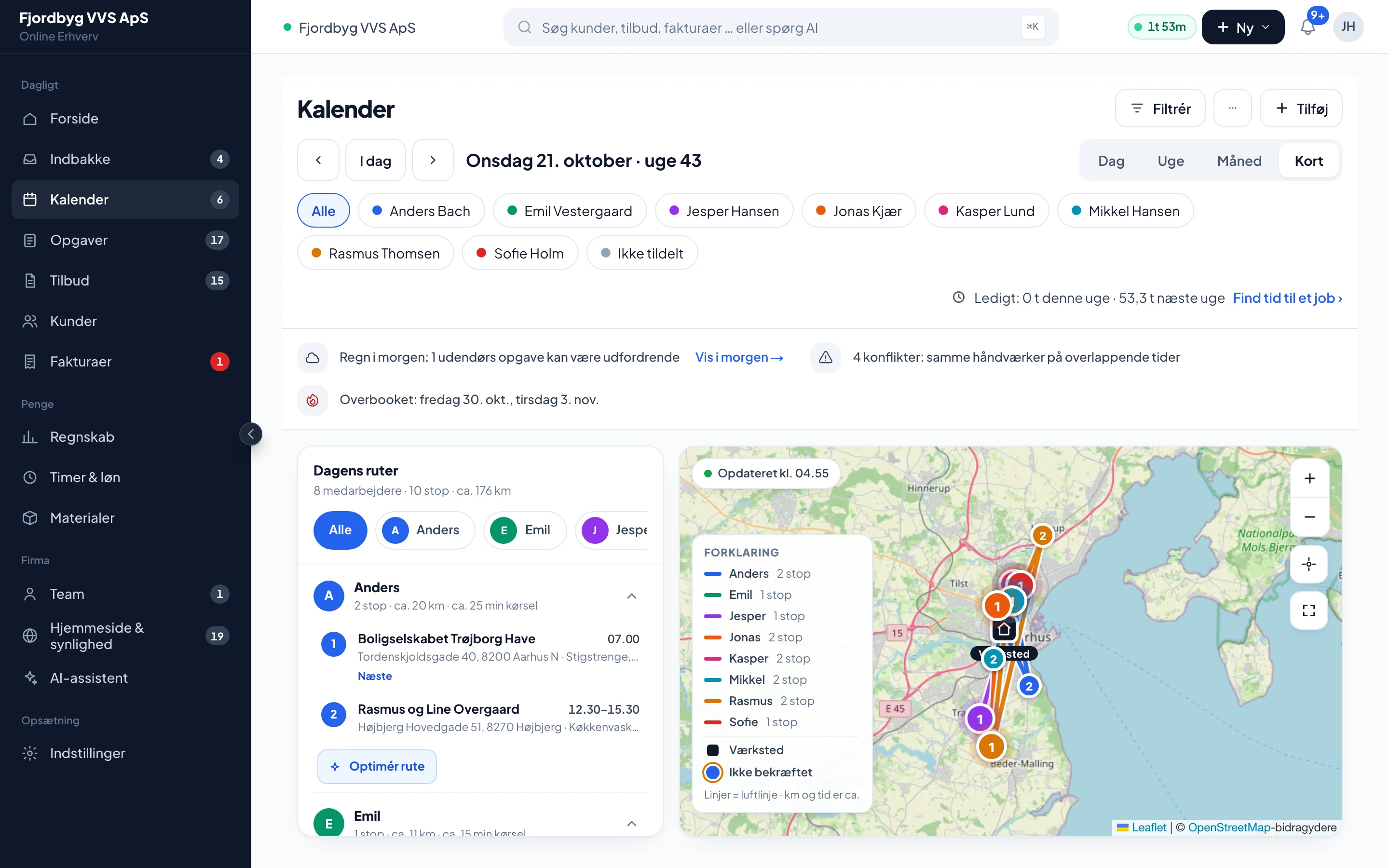1389x868 pixels.
Task: Switch to the Uge view
Action: point(1171,161)
